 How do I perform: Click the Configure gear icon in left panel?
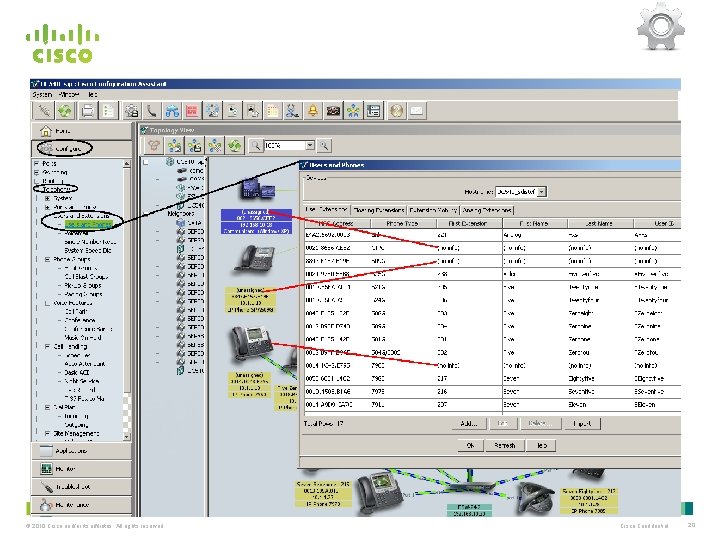coord(46,148)
